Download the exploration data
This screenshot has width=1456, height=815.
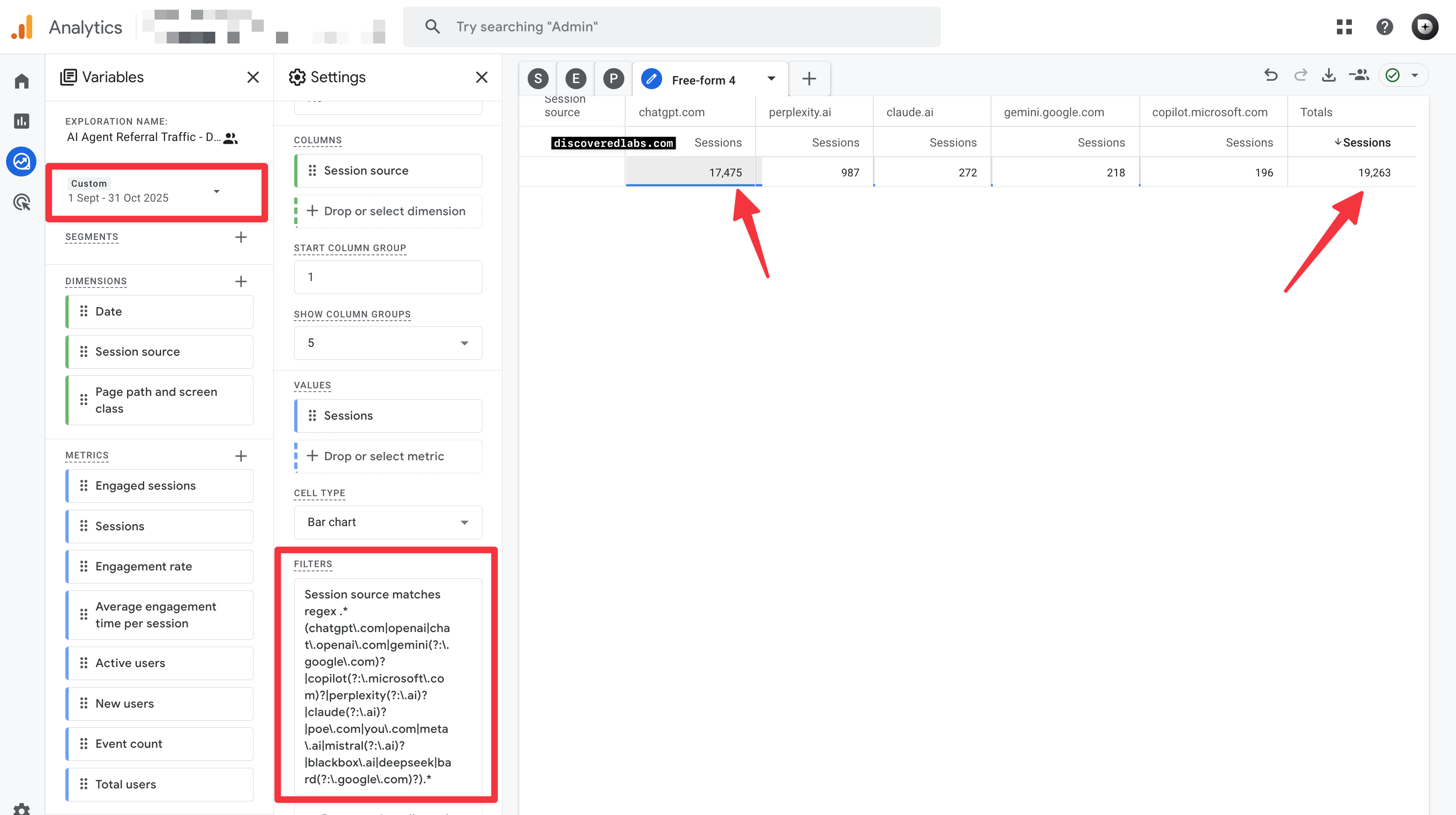(1329, 75)
